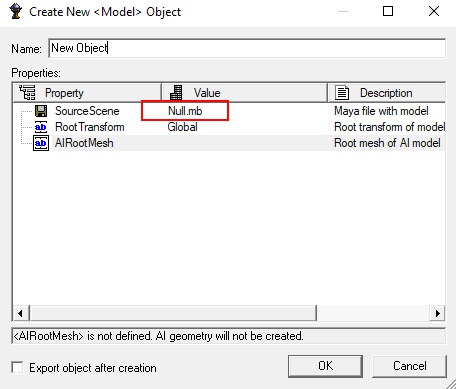The height and width of the screenshot is (389, 456).
Task: Sort by the Property column header
Action: (x=87, y=93)
